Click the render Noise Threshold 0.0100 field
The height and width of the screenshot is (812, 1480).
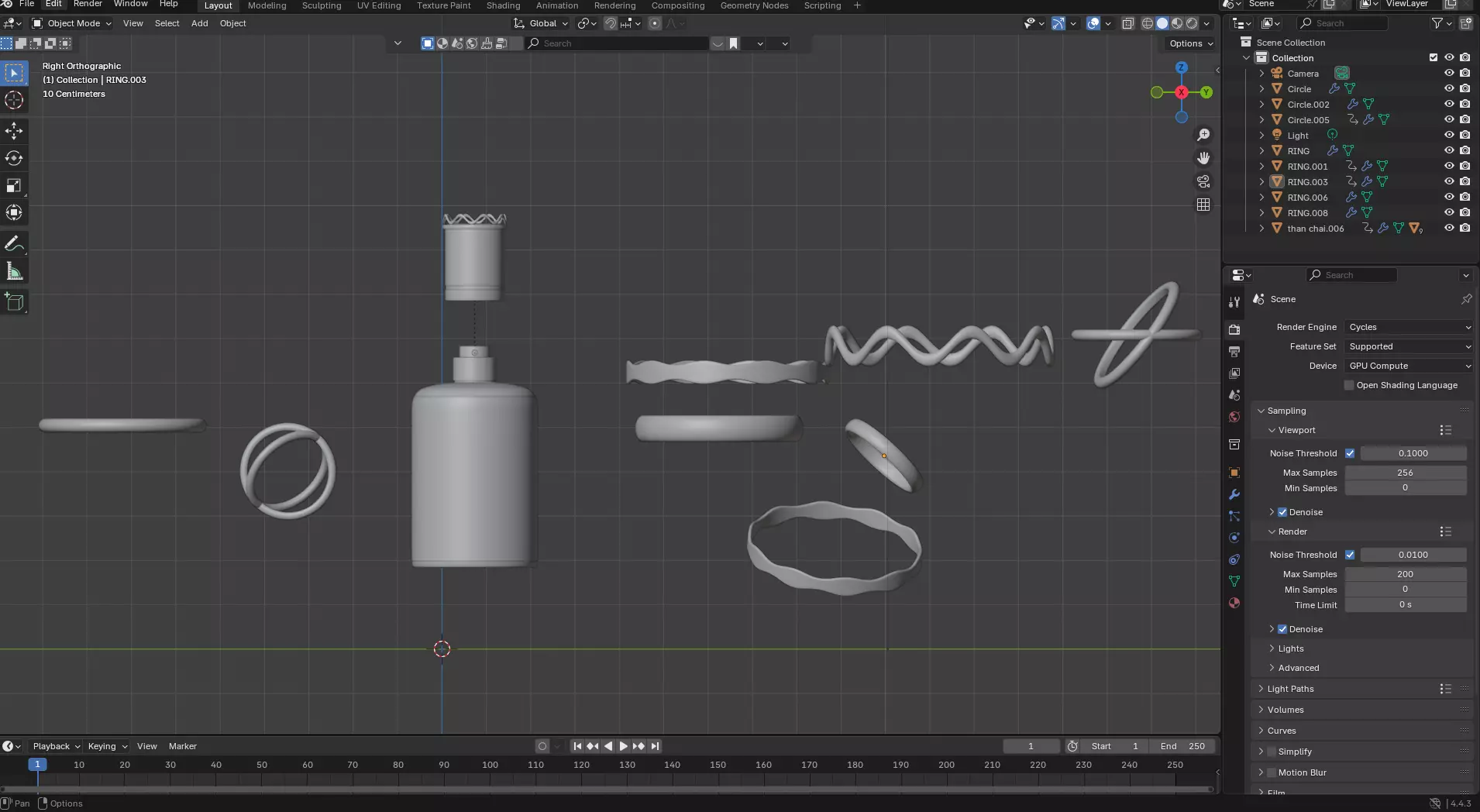coord(1413,555)
